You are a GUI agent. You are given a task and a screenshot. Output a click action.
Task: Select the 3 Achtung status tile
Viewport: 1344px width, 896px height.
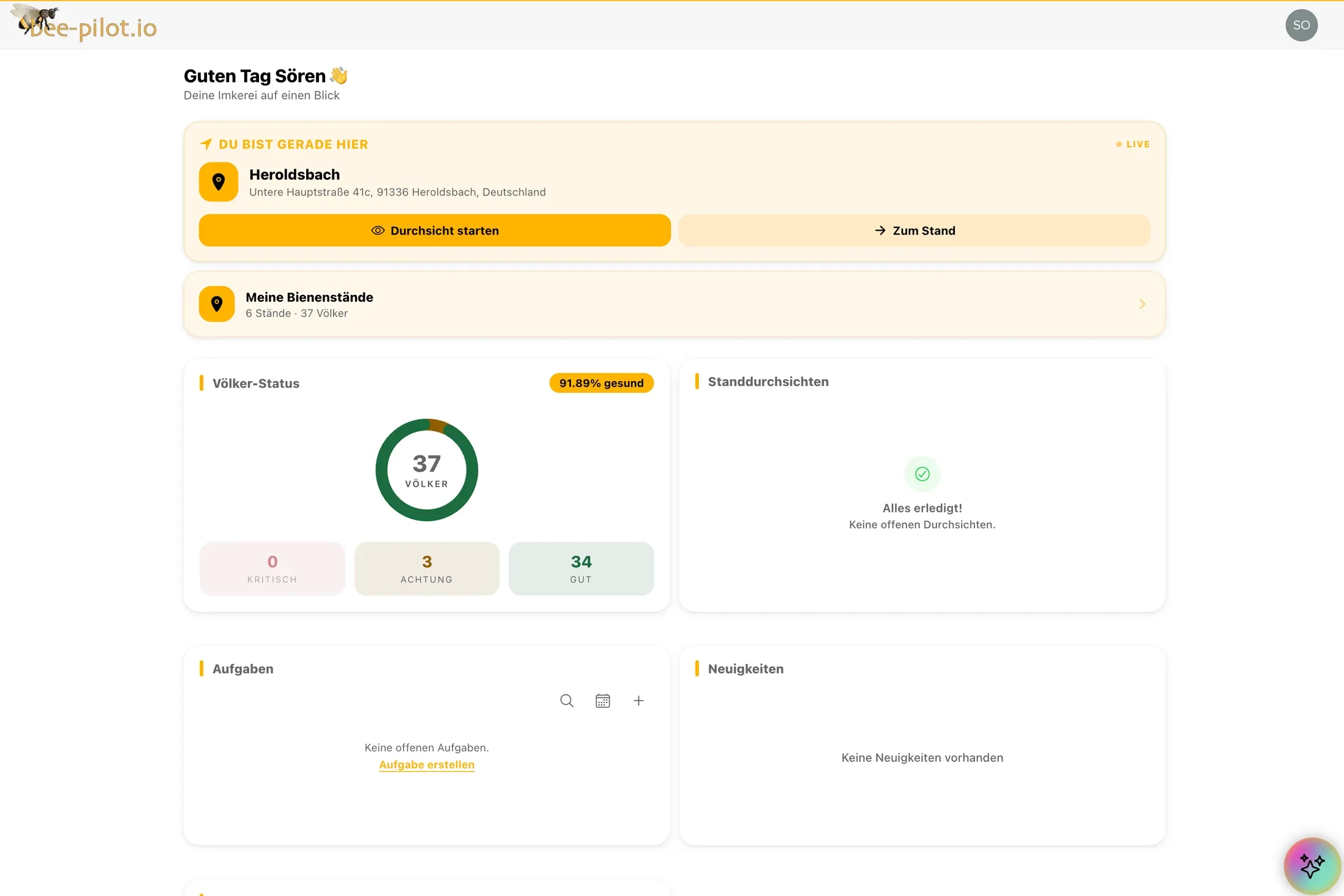tap(426, 569)
